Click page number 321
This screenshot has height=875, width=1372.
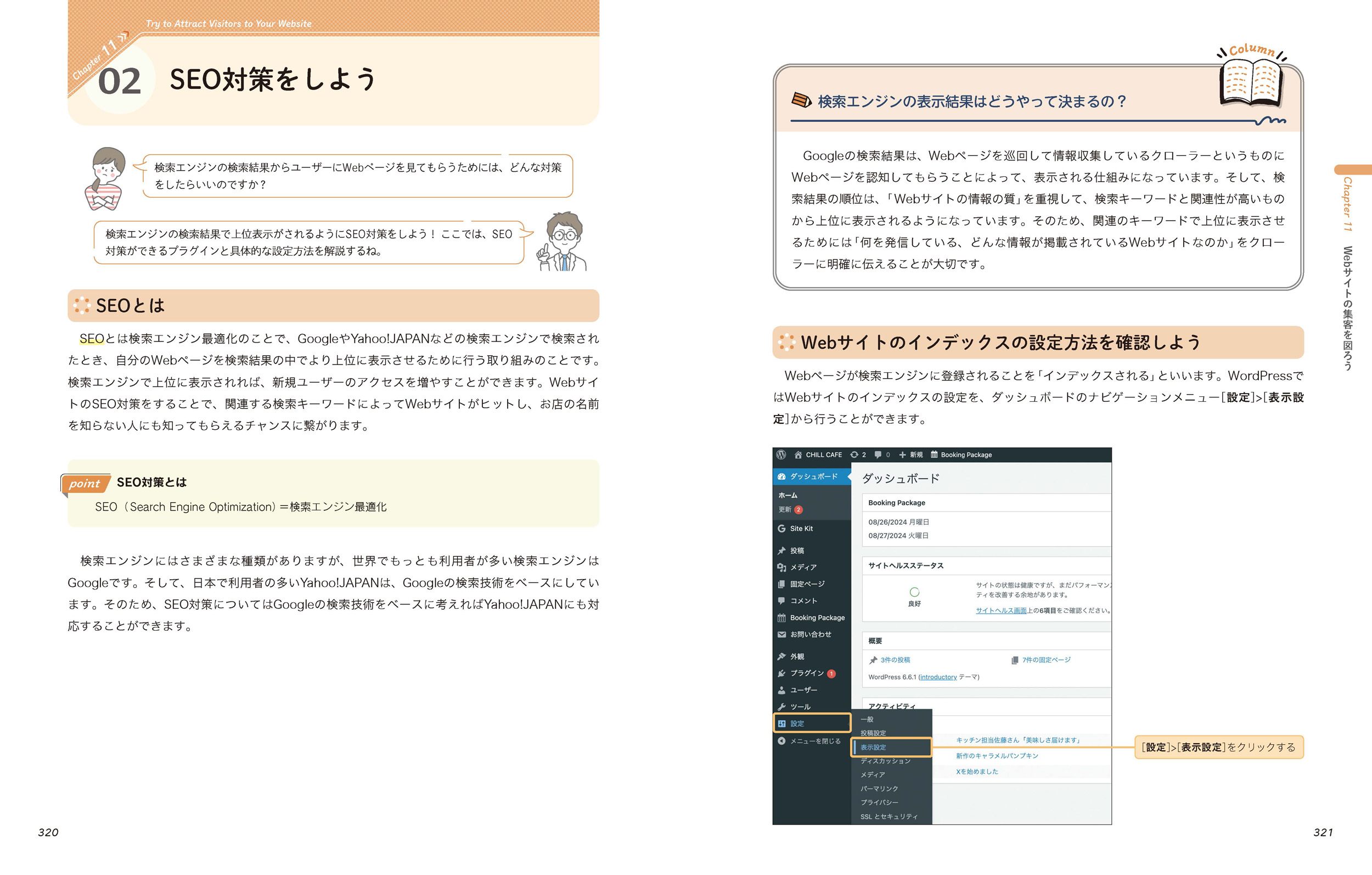coord(1323,832)
